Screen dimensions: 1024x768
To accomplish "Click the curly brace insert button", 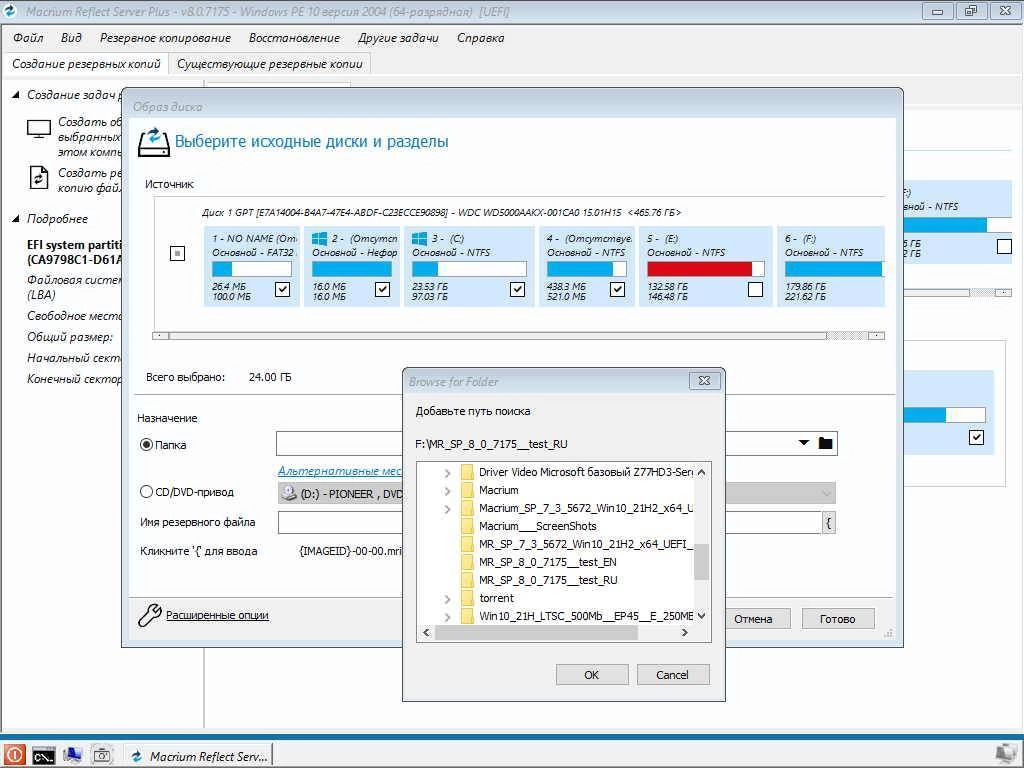I will click(828, 522).
